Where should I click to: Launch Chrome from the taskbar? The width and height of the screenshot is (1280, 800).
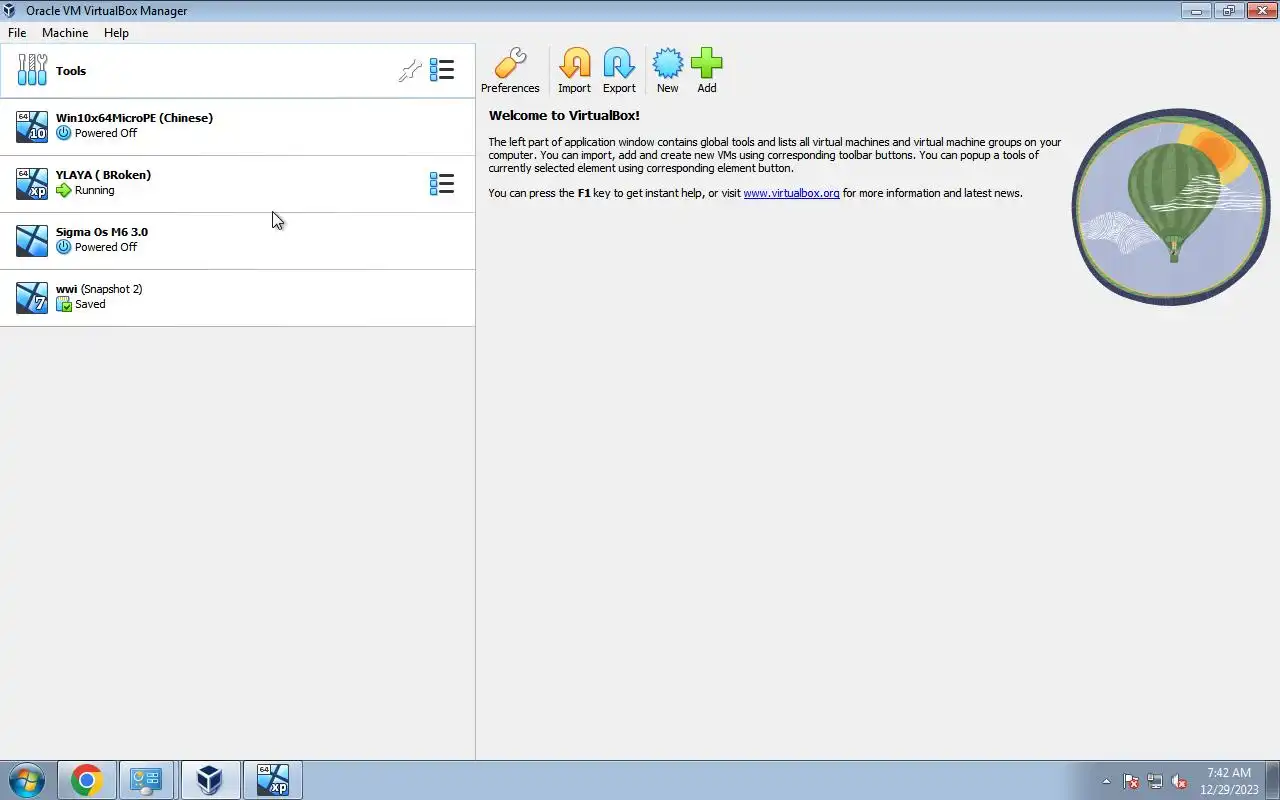86,780
